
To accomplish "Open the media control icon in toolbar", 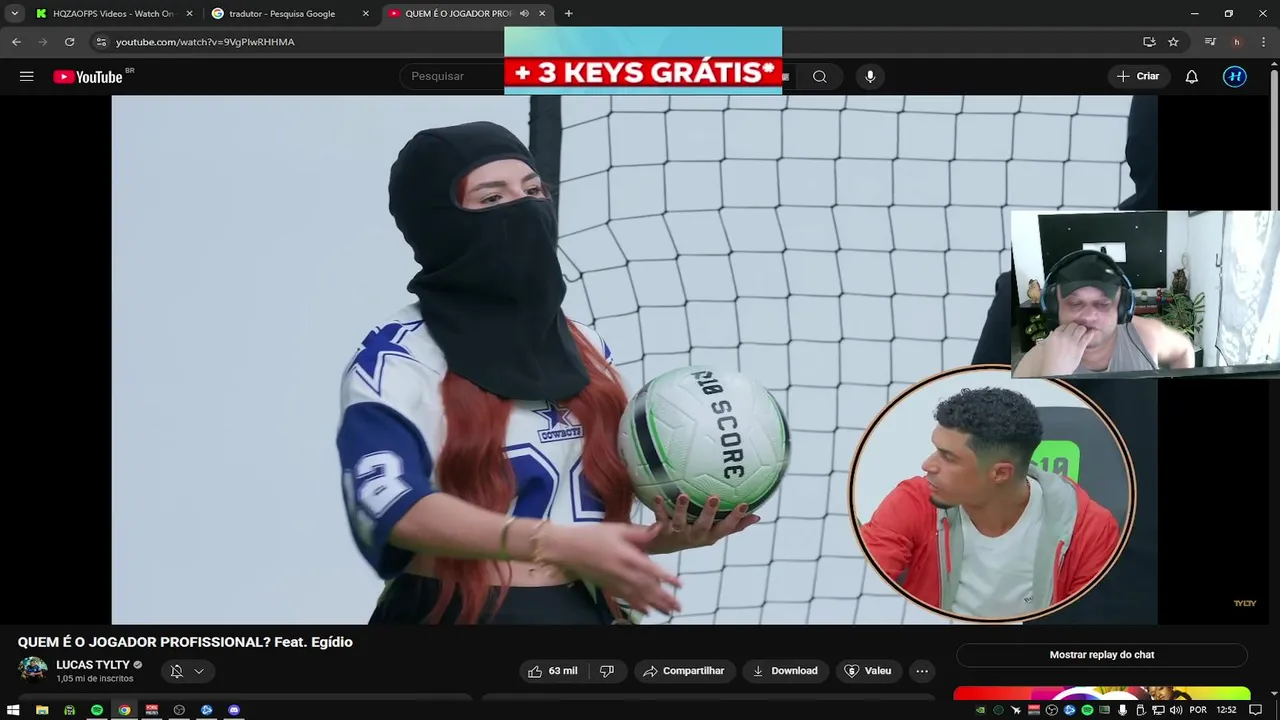I will click(1210, 42).
